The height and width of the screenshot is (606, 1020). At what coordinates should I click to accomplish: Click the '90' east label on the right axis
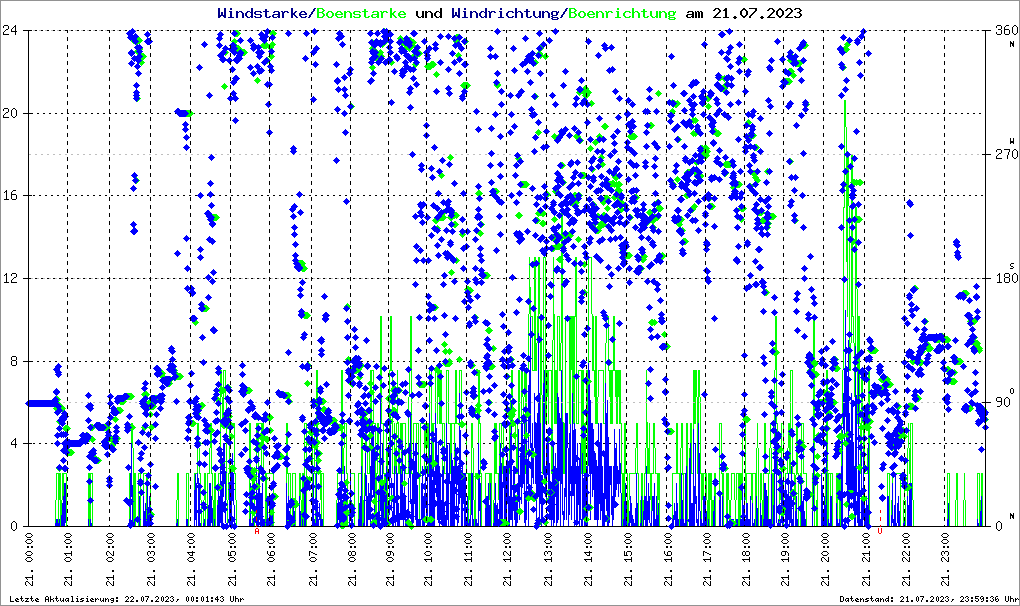click(1005, 402)
